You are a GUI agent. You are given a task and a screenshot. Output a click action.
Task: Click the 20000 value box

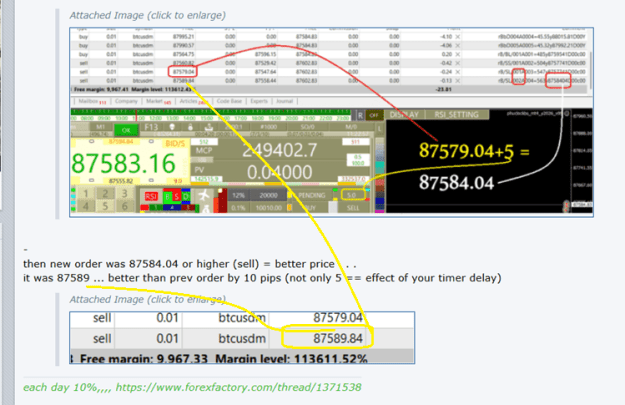click(269, 195)
